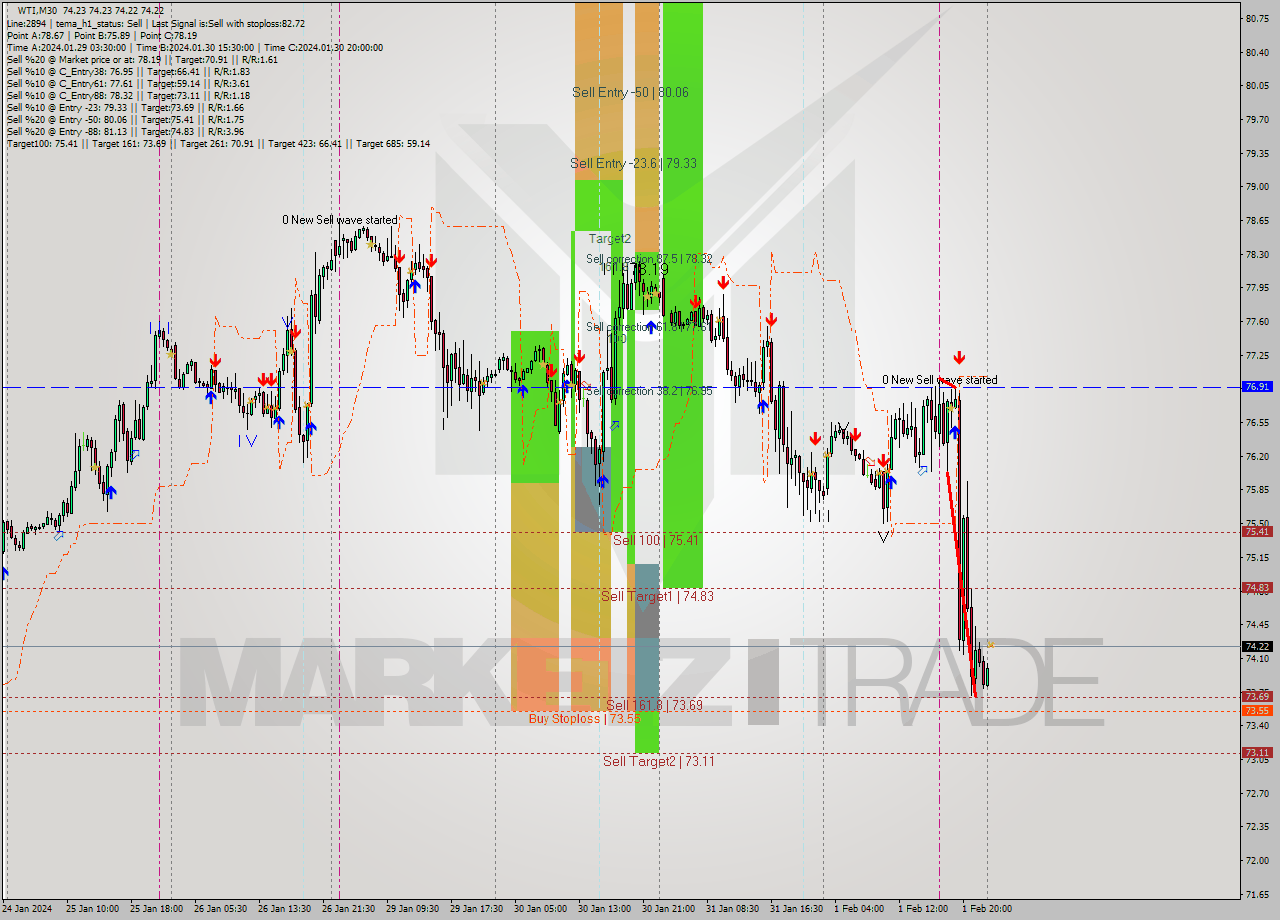
Task: Click the blue 76.91 price tag
Action: click(x=1257, y=386)
